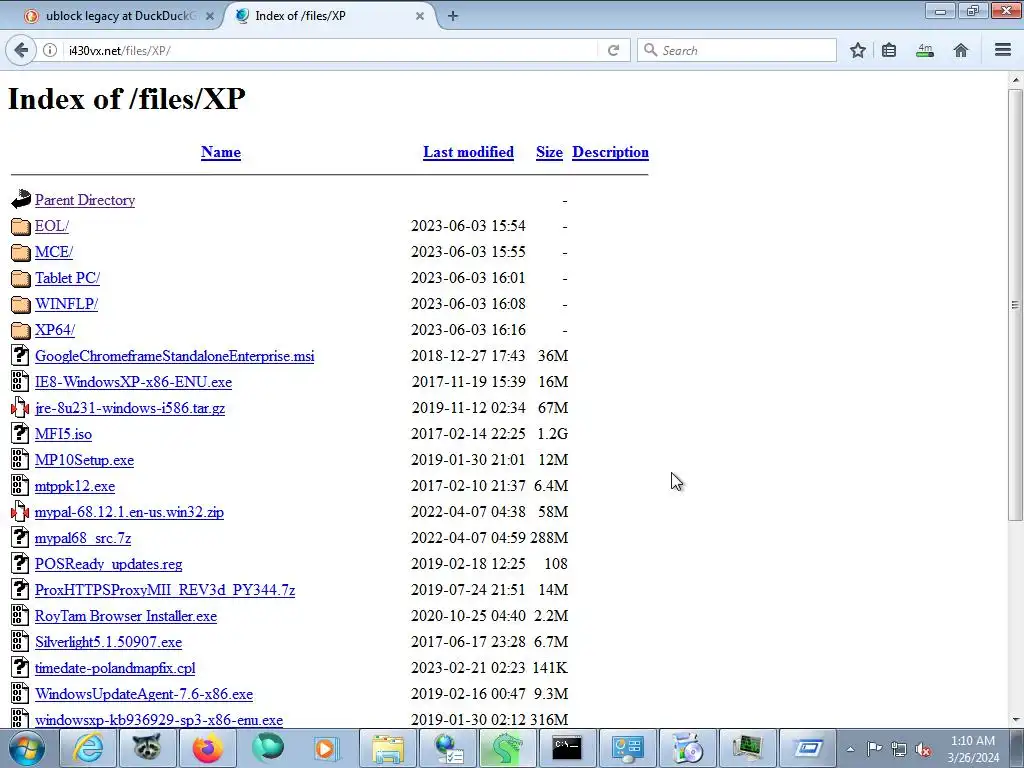Go up to the Parent Directory
Screen dimensions: 1024x768
85,200
